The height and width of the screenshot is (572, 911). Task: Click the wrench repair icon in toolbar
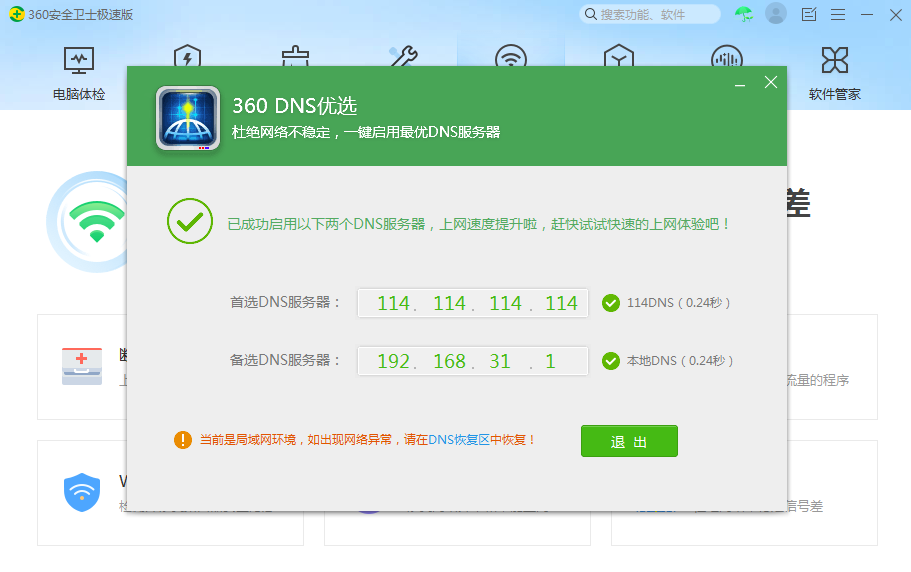[403, 56]
